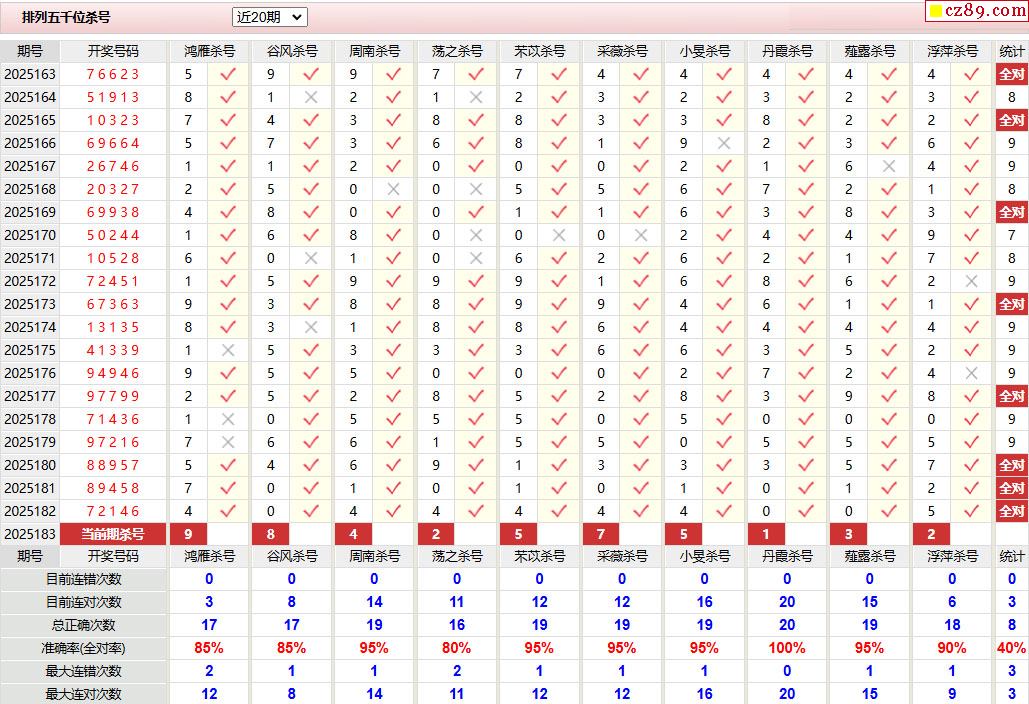Click the X mark for 浮萍杀号 in row 2025172

[x=971, y=281]
